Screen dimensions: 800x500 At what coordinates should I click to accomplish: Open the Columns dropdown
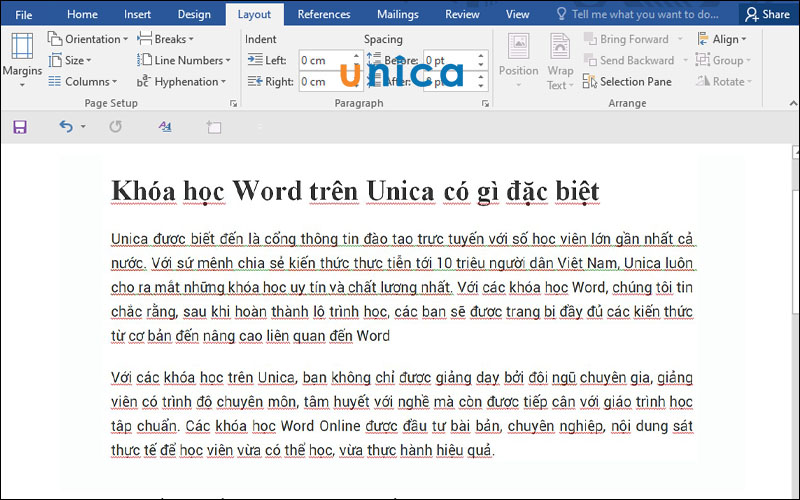83,82
